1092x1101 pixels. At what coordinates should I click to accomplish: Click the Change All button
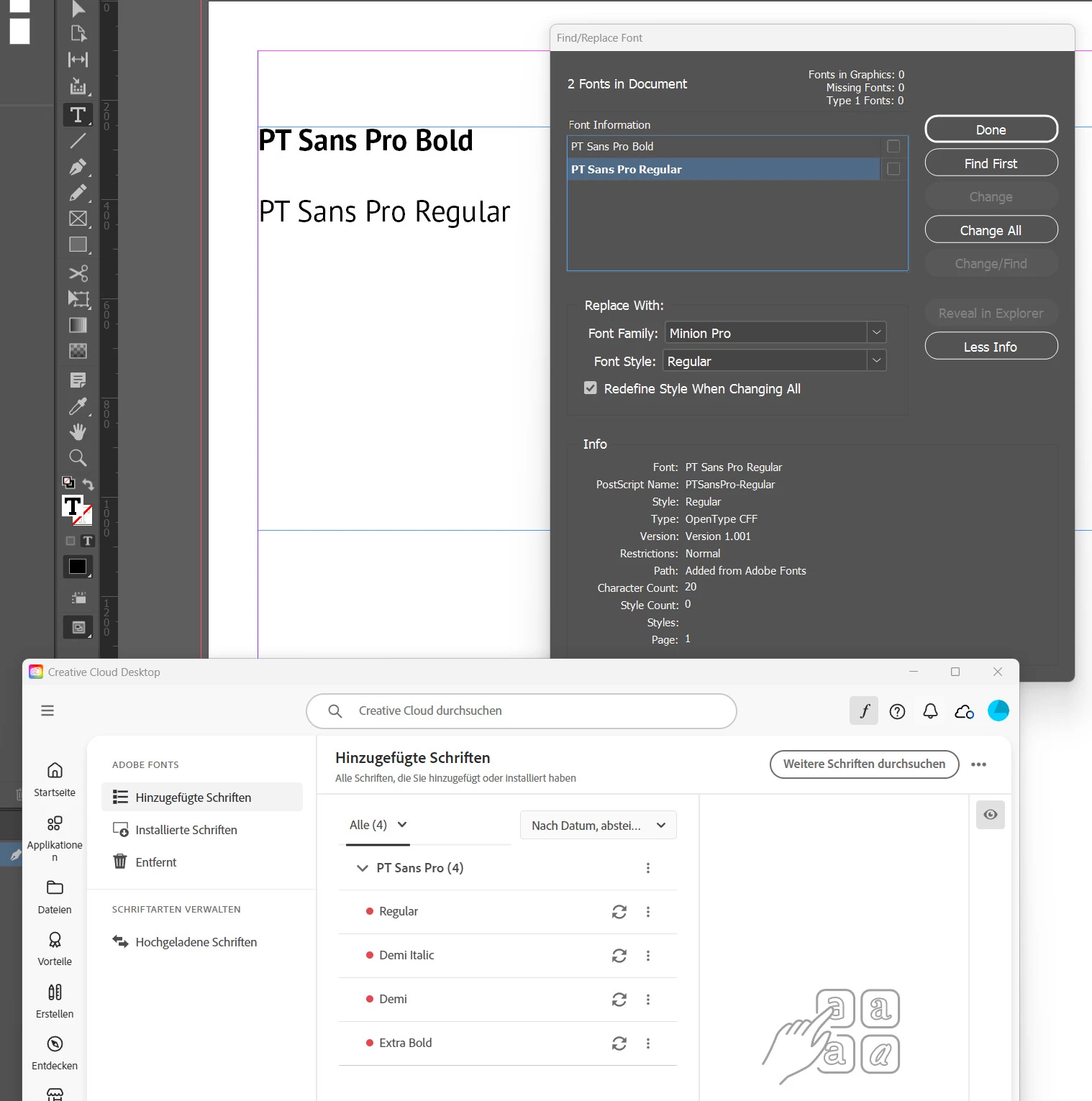pos(991,230)
